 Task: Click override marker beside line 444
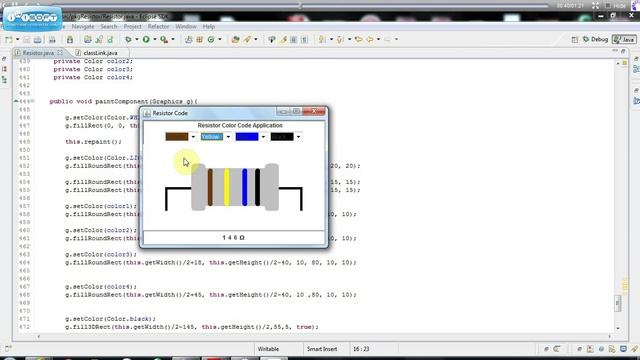tap(16, 101)
